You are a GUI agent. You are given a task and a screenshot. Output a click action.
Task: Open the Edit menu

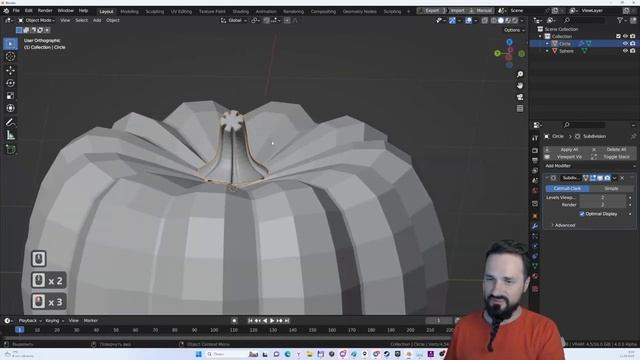pos(29,11)
